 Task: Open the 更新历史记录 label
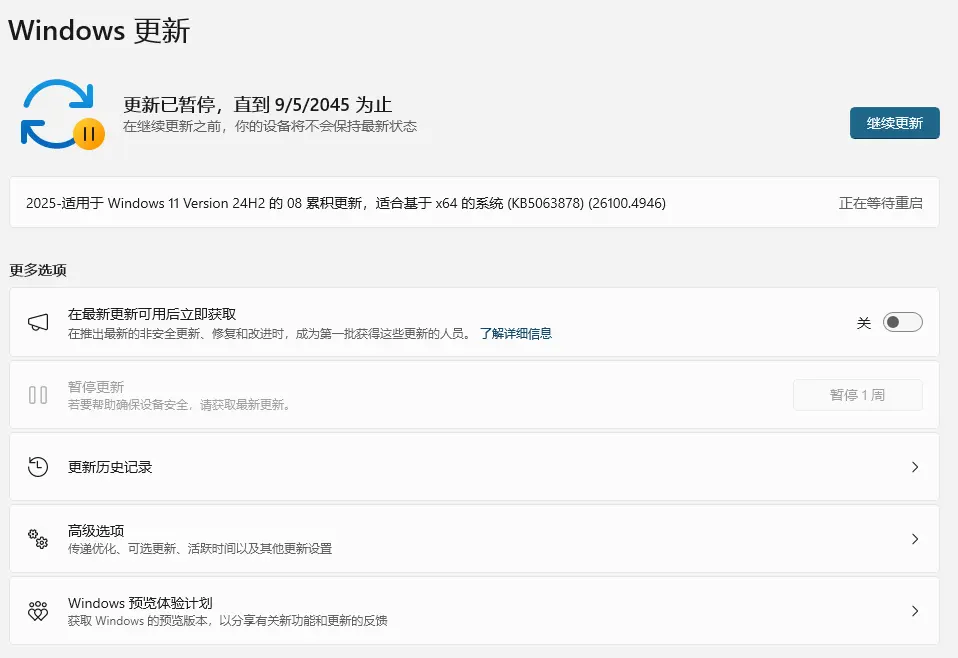[110, 467]
